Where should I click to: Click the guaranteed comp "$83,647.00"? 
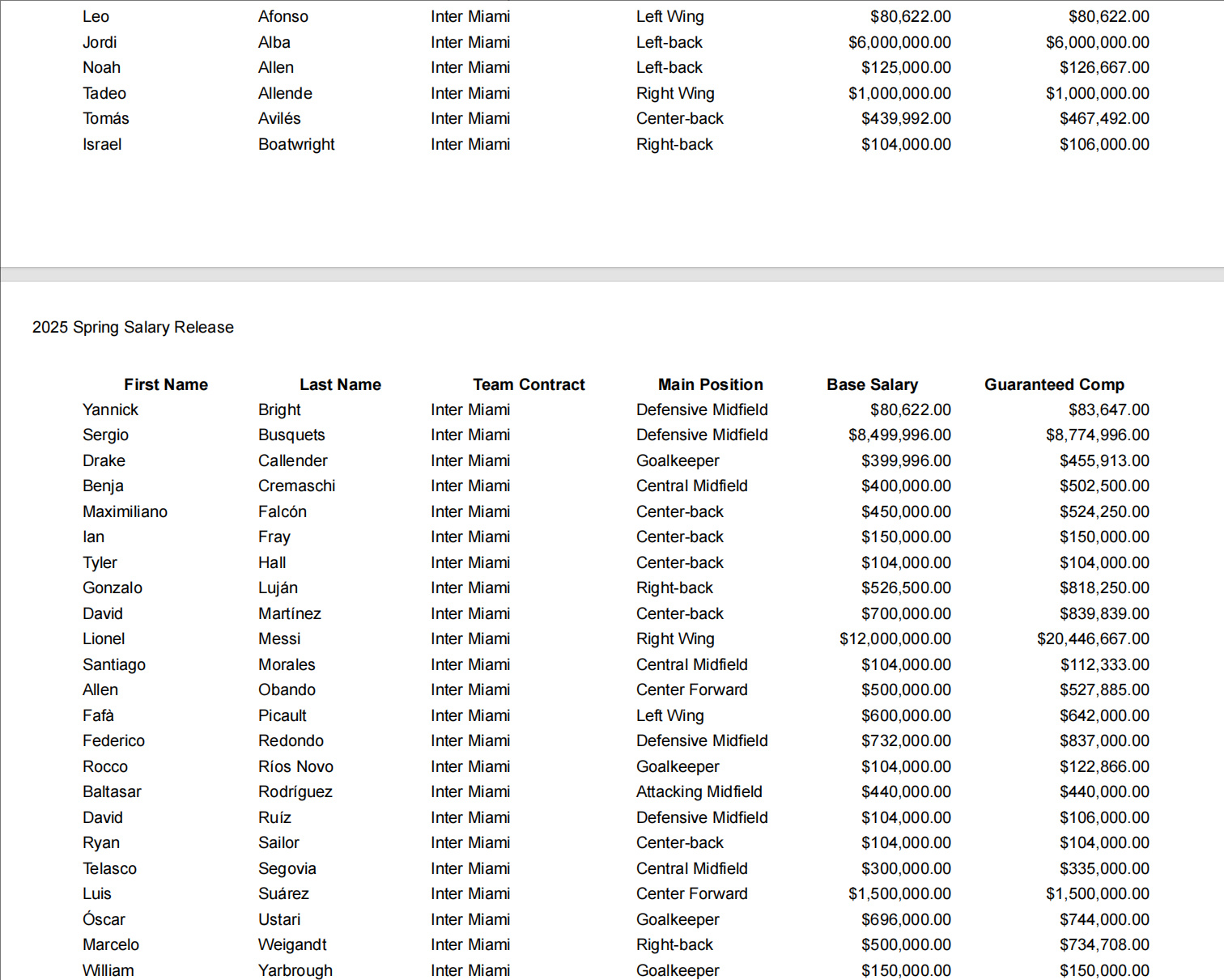click(x=1108, y=409)
